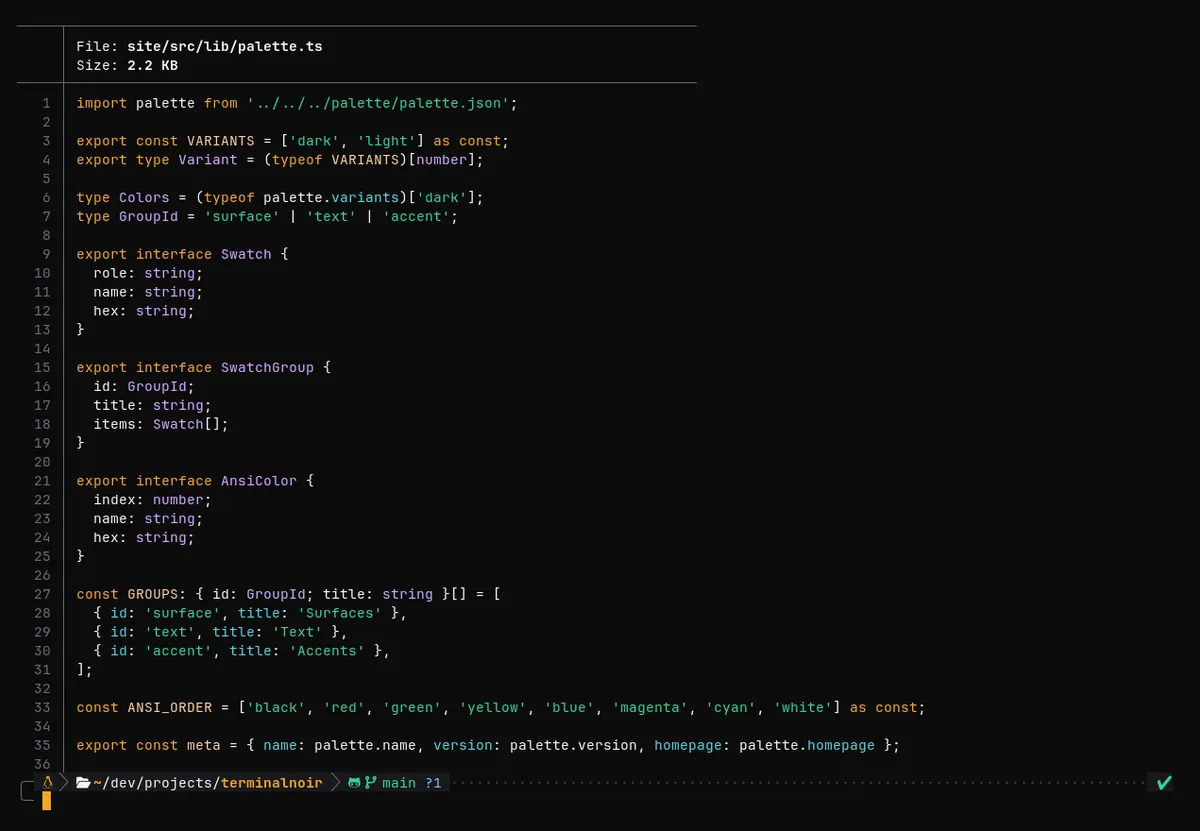Click the ?1 untracked files indicator

pyautogui.click(x=433, y=783)
